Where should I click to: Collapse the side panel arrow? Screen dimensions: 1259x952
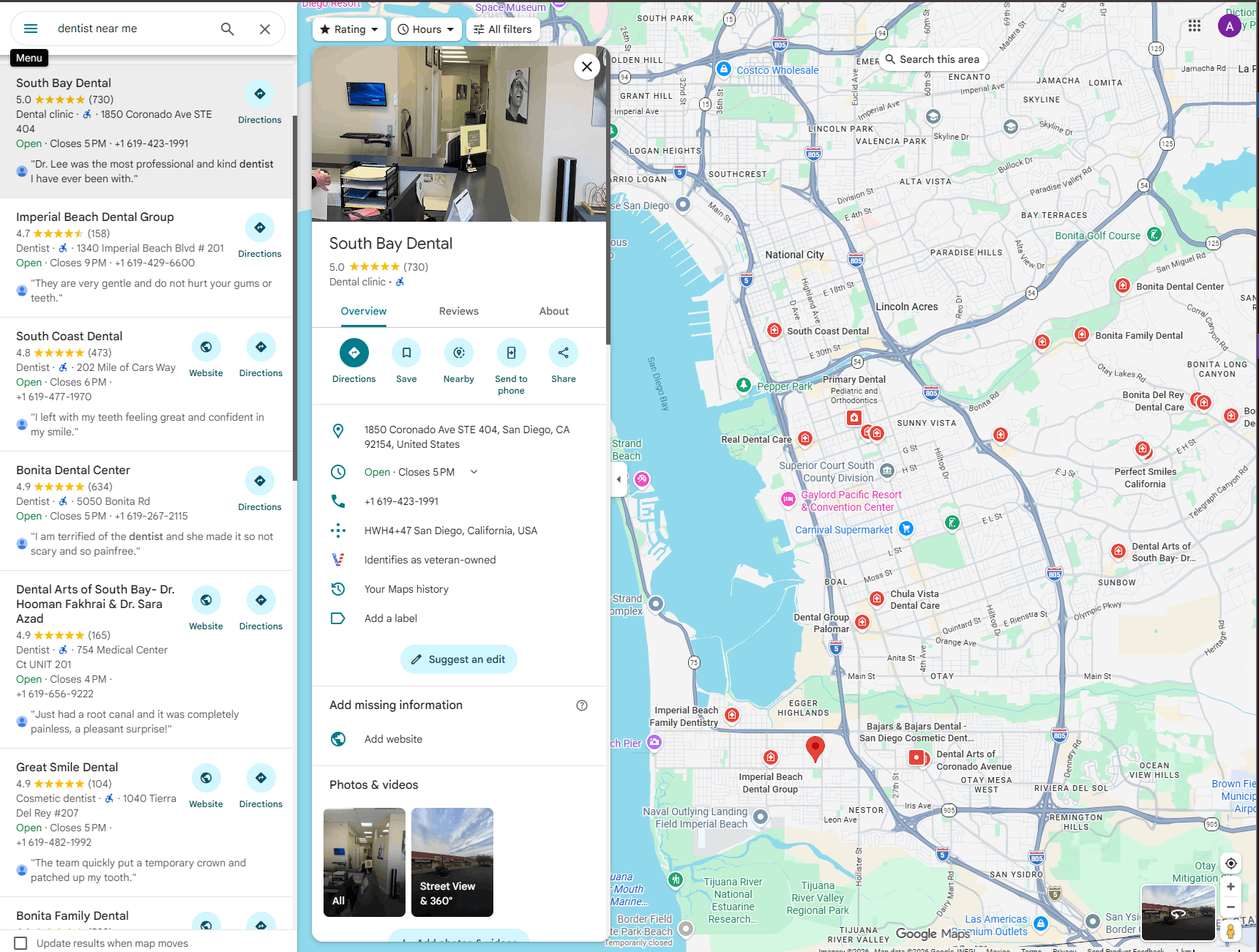pos(619,479)
